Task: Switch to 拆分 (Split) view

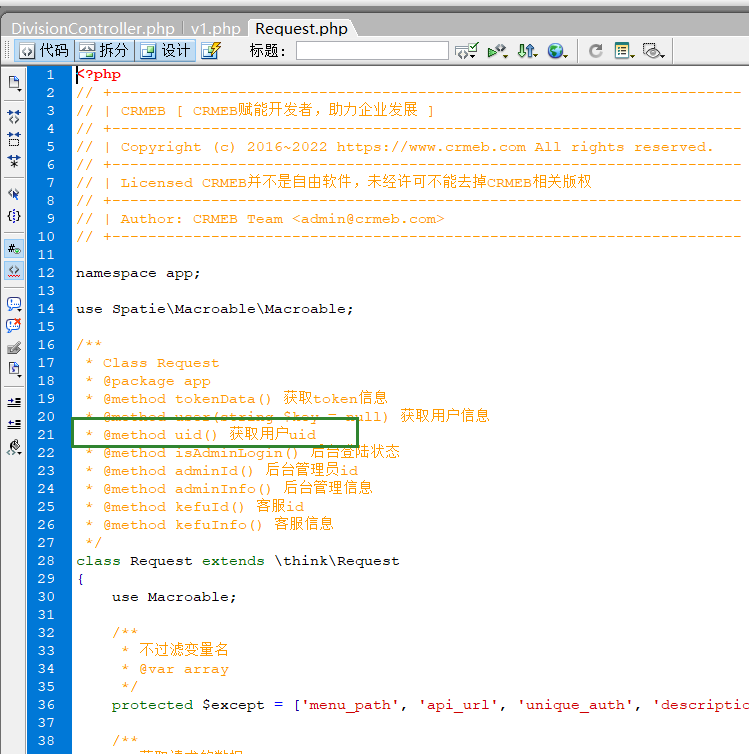Action: coord(104,50)
